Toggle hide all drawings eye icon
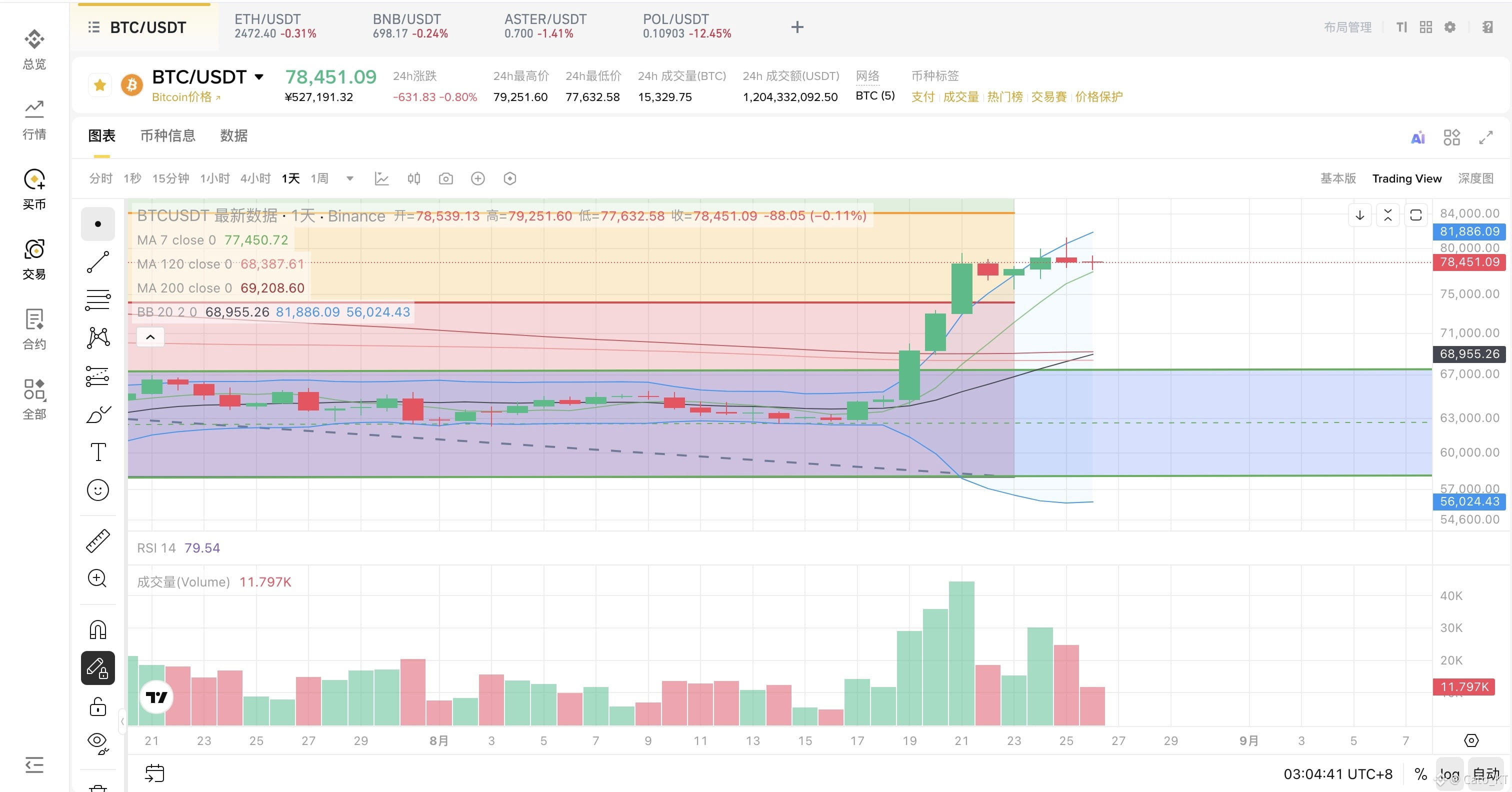Viewport: 1512px width, 792px height. click(x=97, y=744)
